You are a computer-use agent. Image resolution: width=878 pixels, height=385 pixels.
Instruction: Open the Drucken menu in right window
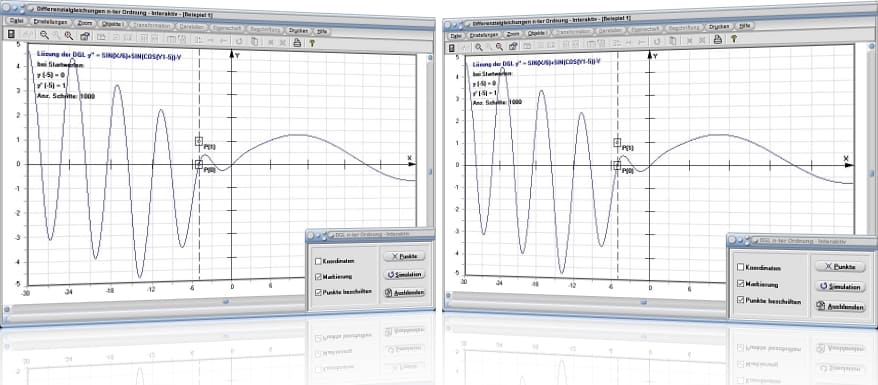[x=718, y=26]
